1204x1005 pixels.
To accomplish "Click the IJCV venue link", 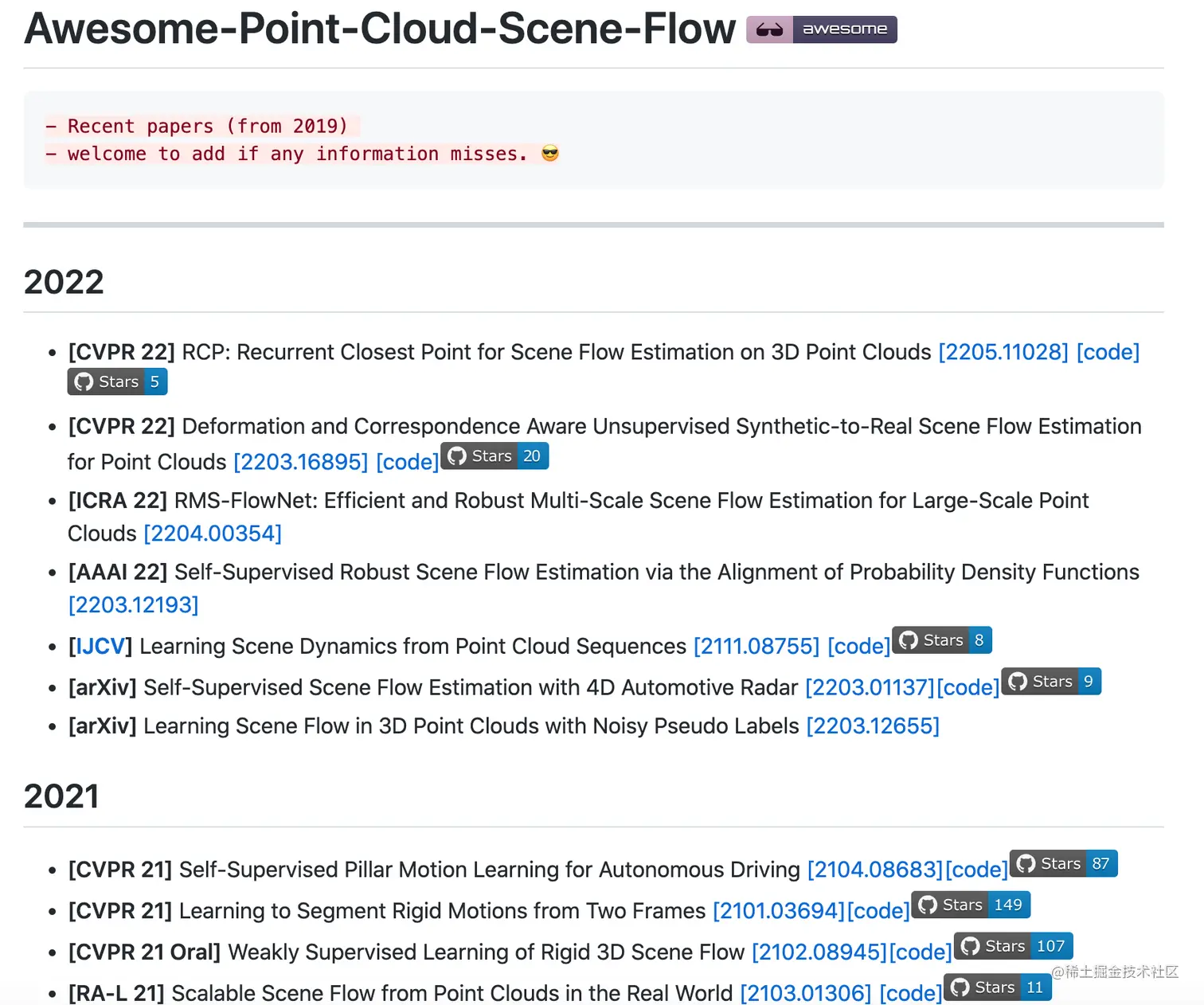I will [100, 646].
